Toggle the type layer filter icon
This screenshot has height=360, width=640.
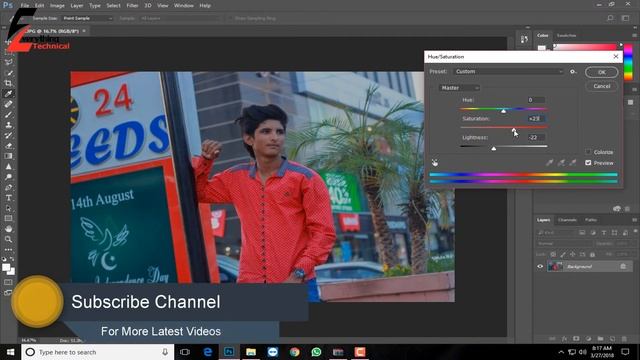tap(604, 233)
